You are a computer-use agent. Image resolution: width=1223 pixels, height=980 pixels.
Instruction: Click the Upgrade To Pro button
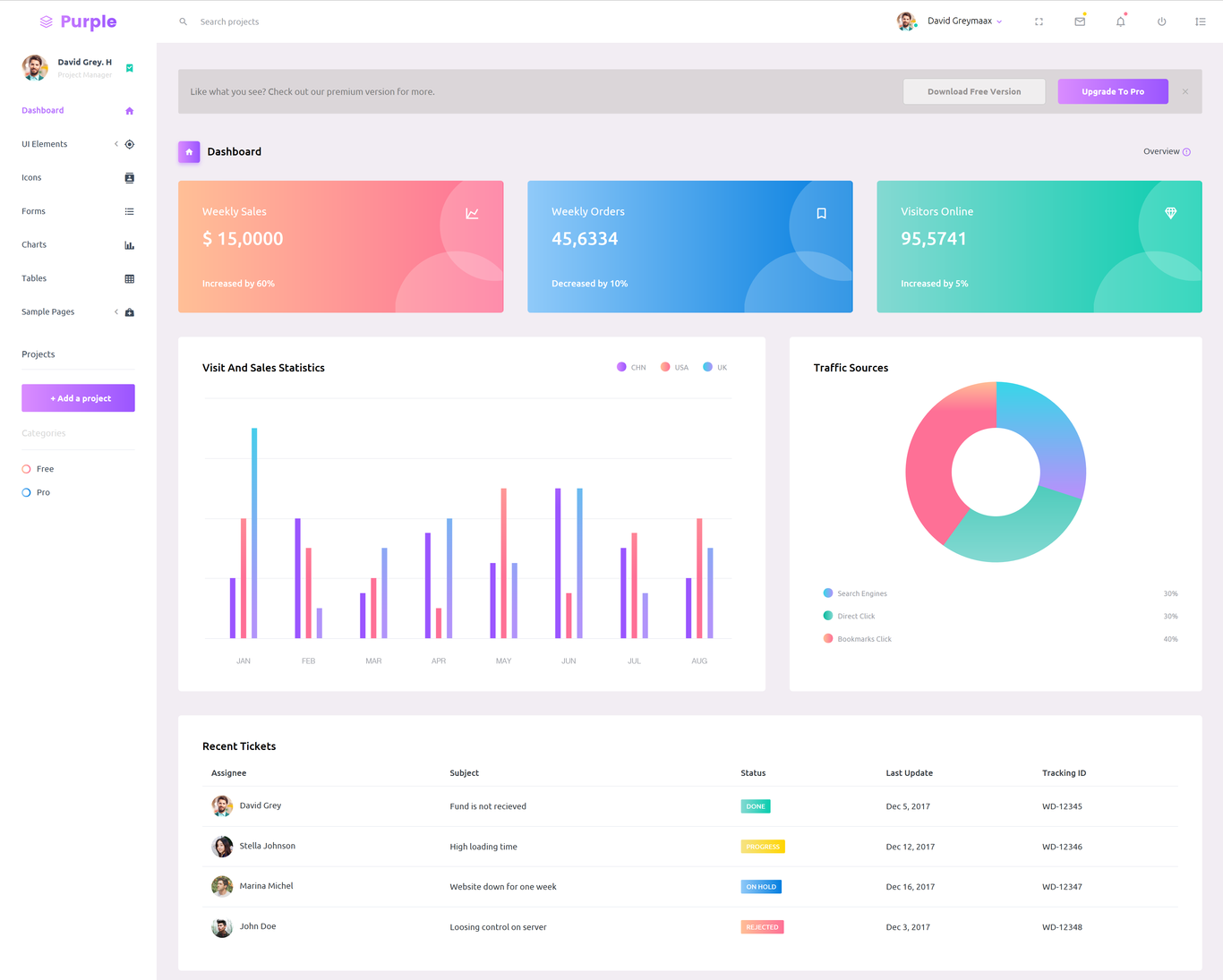pos(1113,91)
